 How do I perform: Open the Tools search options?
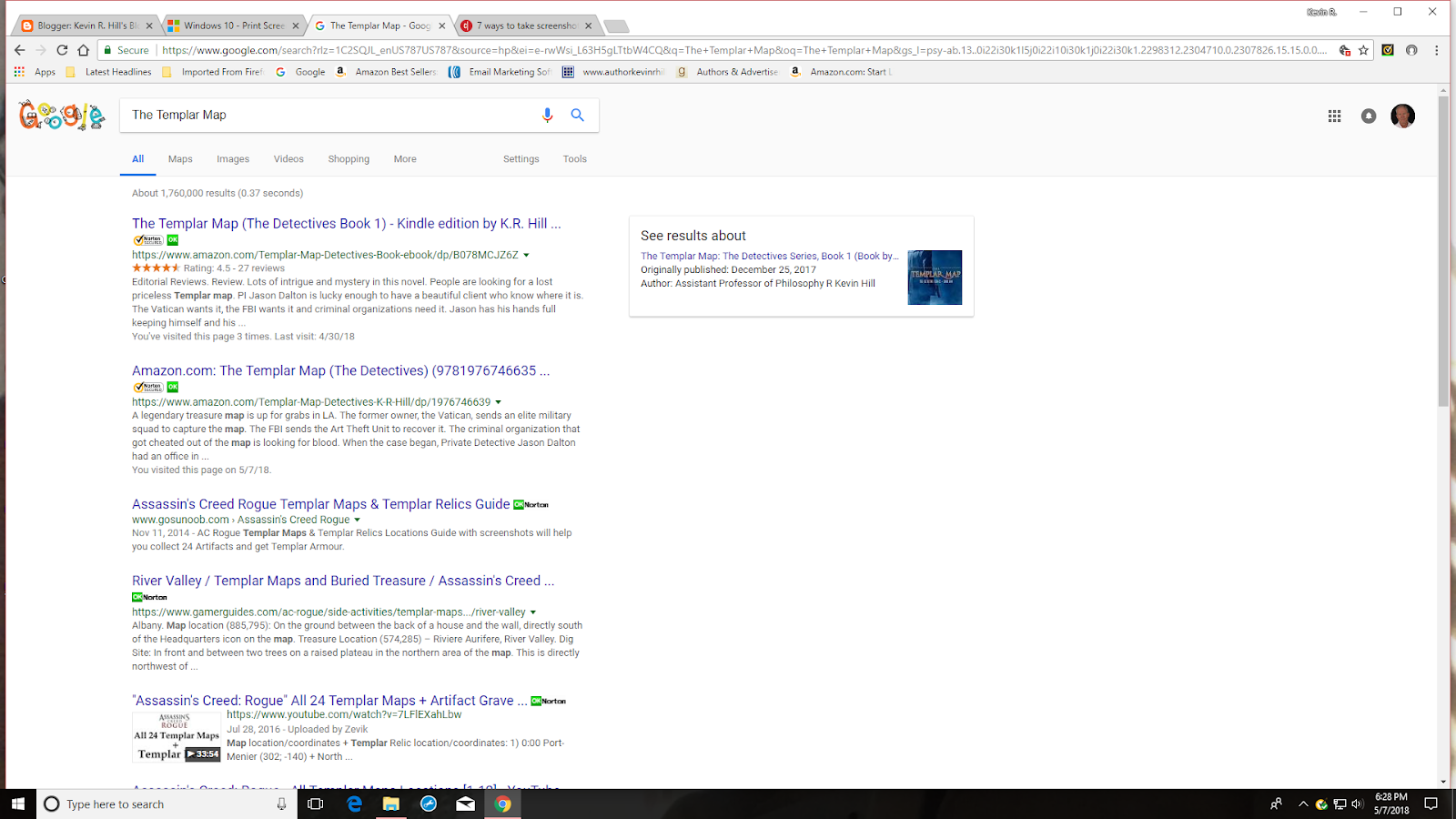(x=574, y=159)
